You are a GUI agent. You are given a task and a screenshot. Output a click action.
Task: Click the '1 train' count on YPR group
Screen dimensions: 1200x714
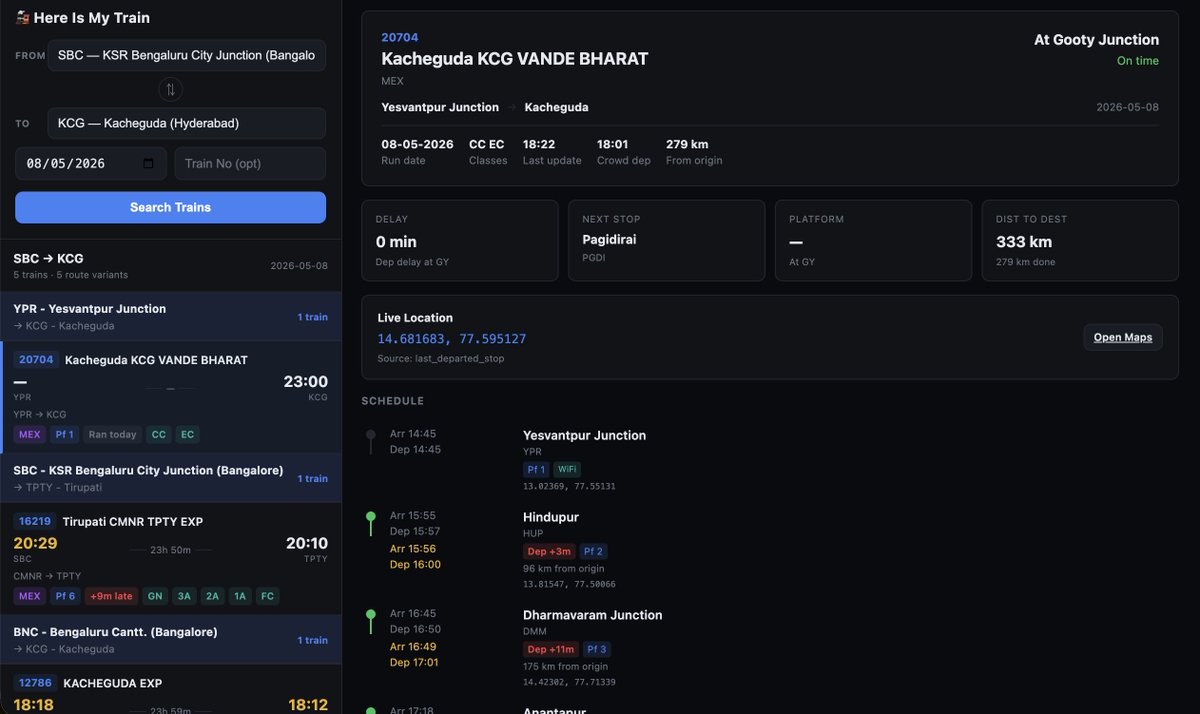[312, 317]
